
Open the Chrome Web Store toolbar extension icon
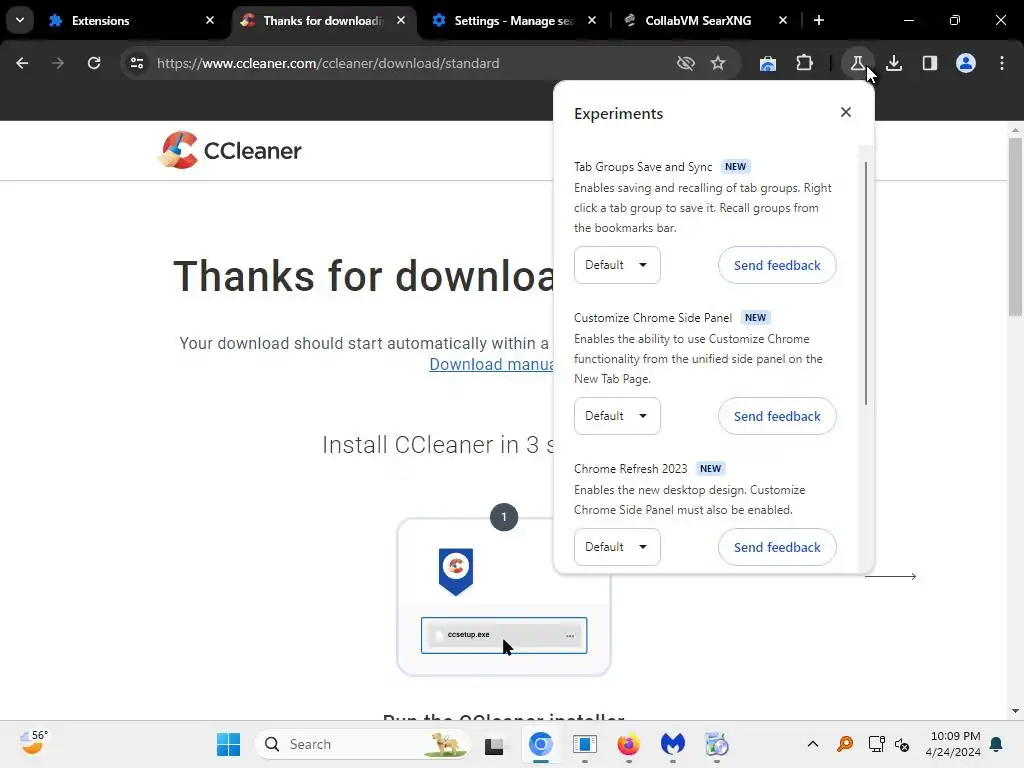768,63
